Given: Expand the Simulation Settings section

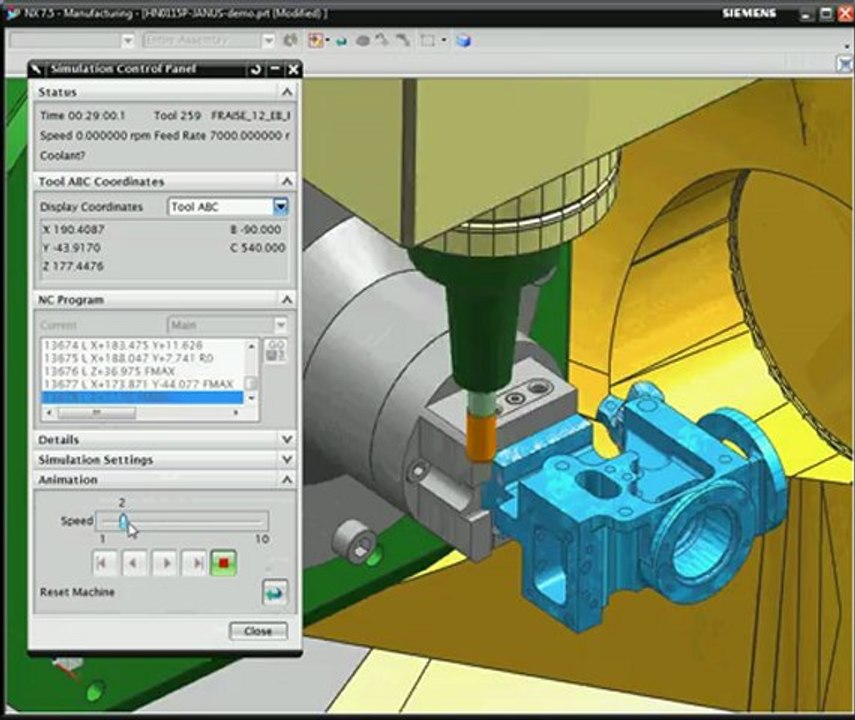Looking at the screenshot, I should click(x=287, y=459).
